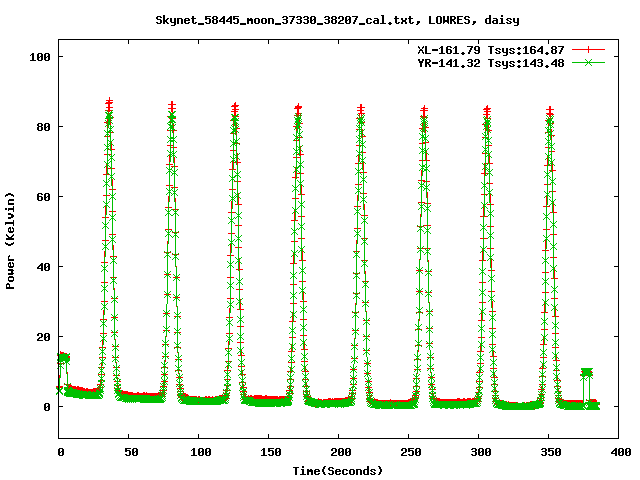
Task: Click the green YR legend line sample
Action: click(588, 62)
